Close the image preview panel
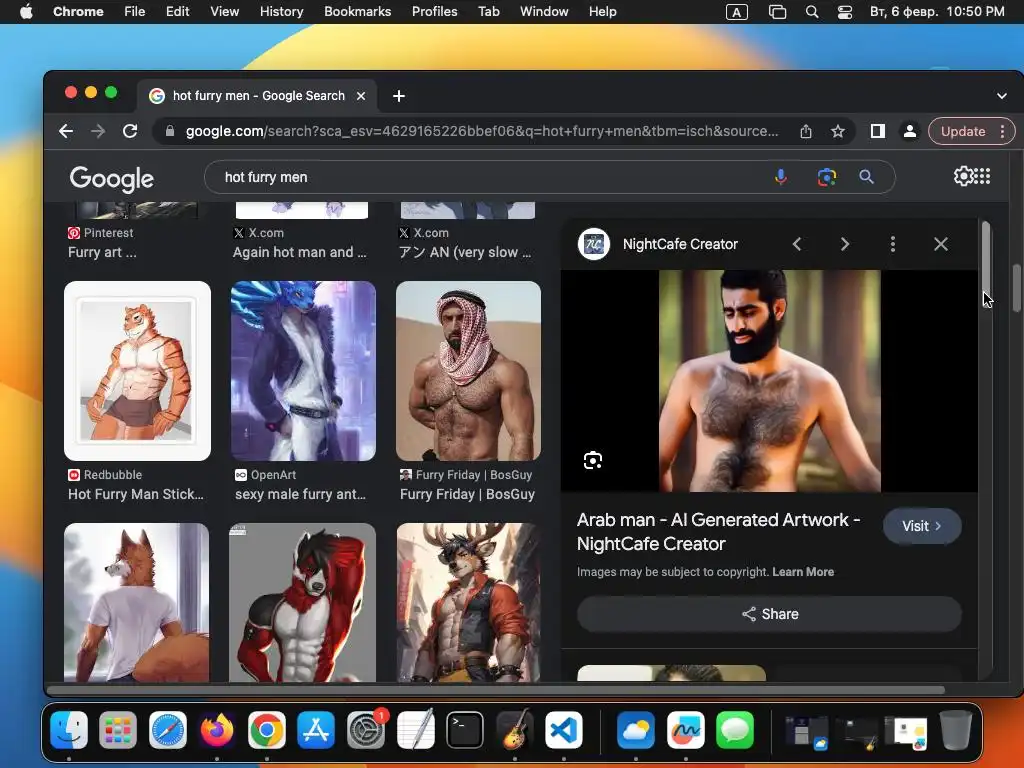 point(940,244)
